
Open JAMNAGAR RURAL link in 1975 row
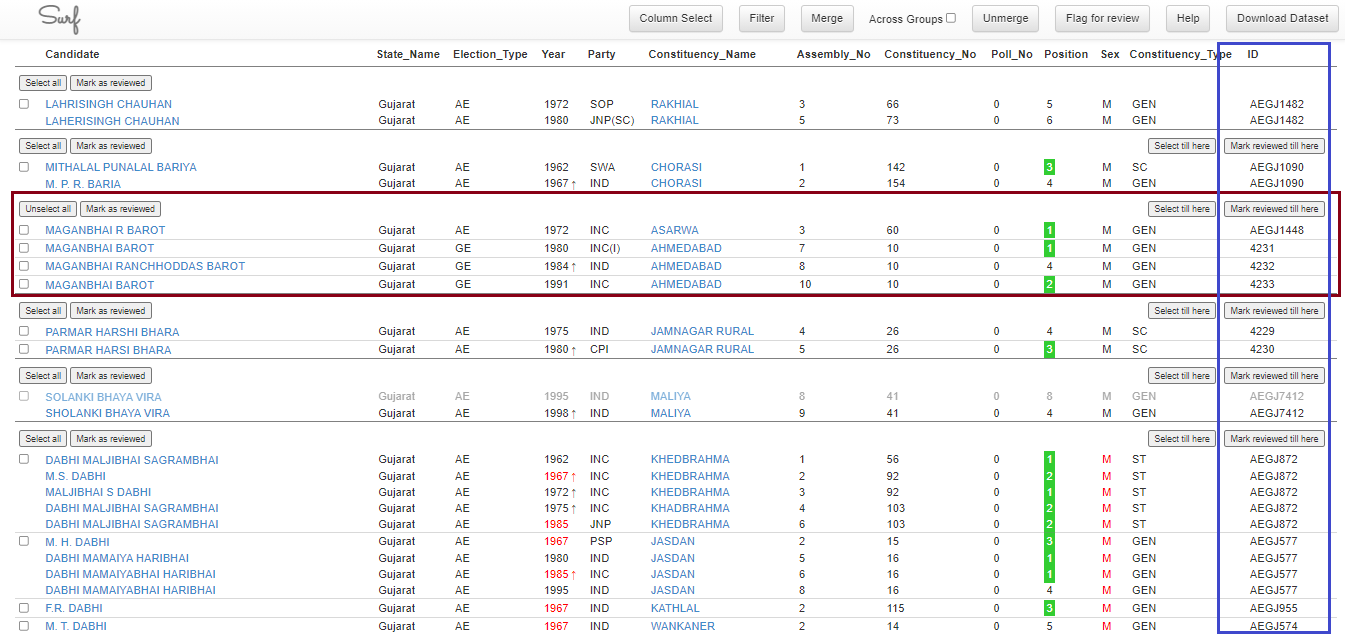[x=702, y=331]
